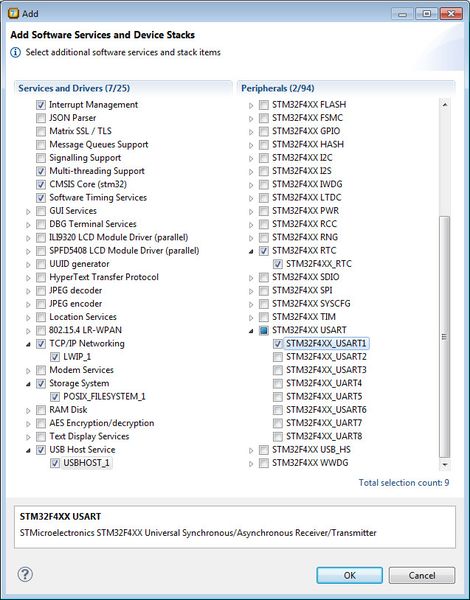
Task: Select the STM32F4XX WWDG row
Action: (x=310, y=463)
